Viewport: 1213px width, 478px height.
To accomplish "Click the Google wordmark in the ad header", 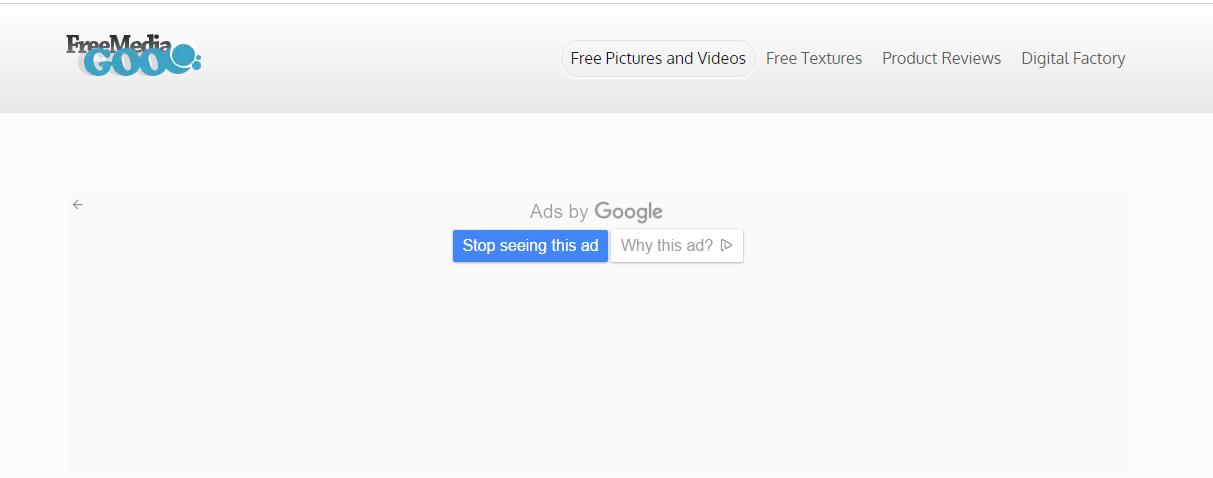I will (628, 211).
